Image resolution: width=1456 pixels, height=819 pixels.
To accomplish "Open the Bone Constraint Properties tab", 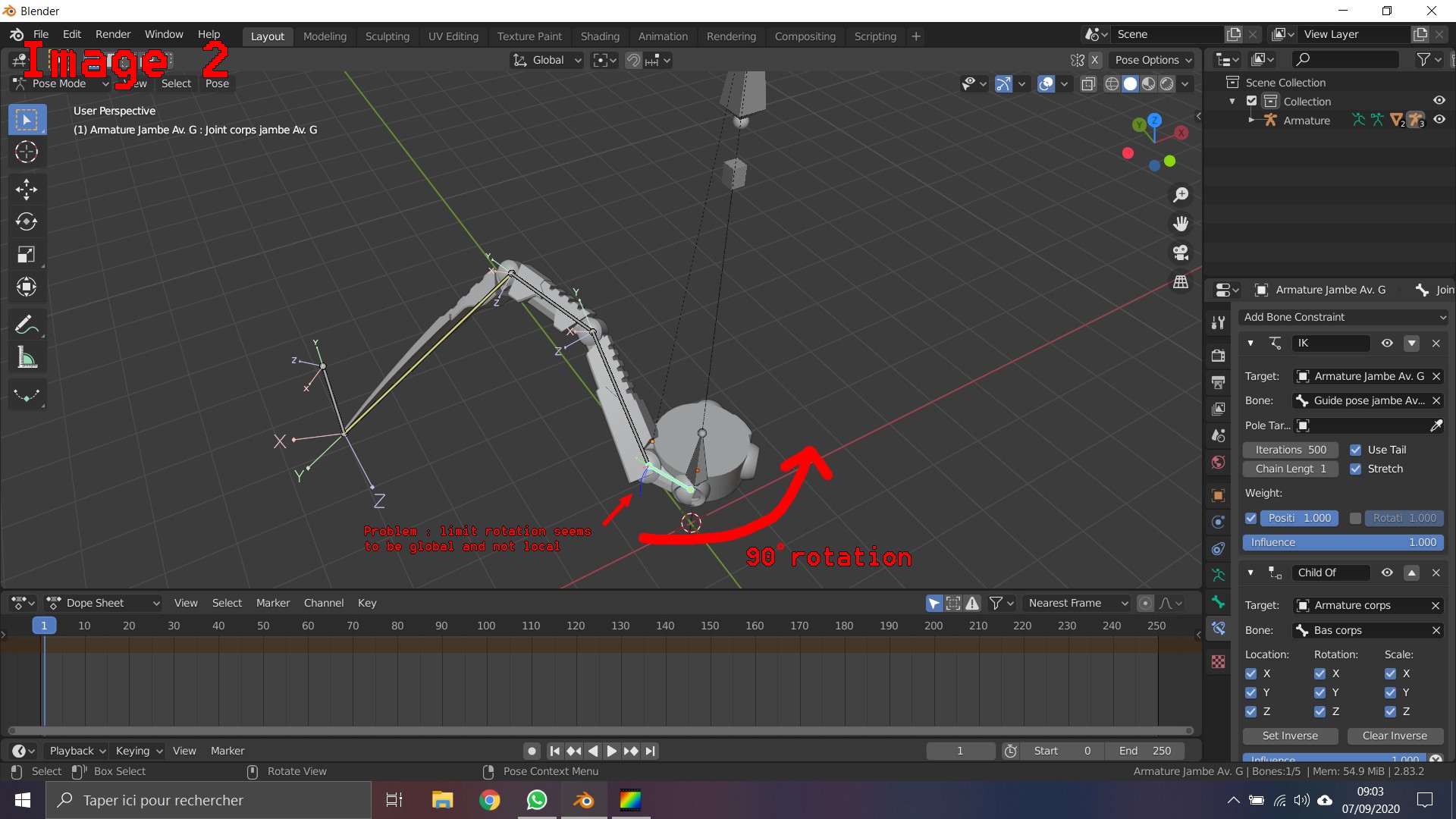I will 1219,628.
